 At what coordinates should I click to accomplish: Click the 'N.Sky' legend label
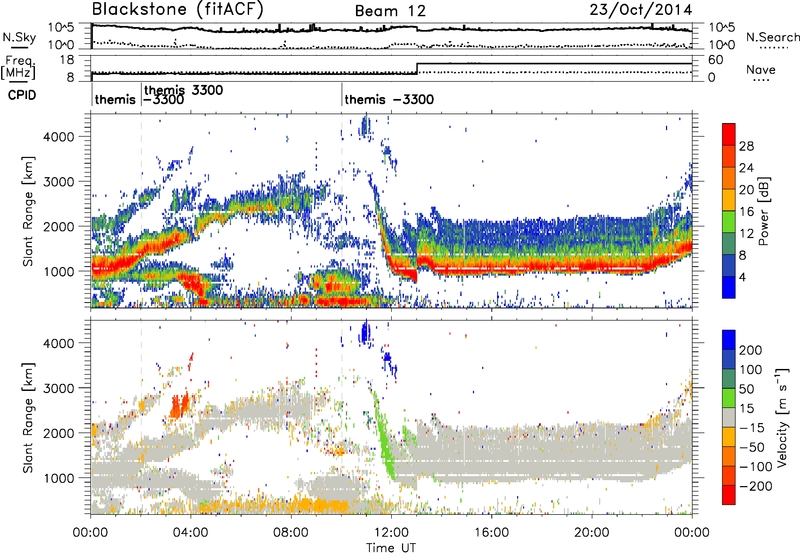click(19, 37)
